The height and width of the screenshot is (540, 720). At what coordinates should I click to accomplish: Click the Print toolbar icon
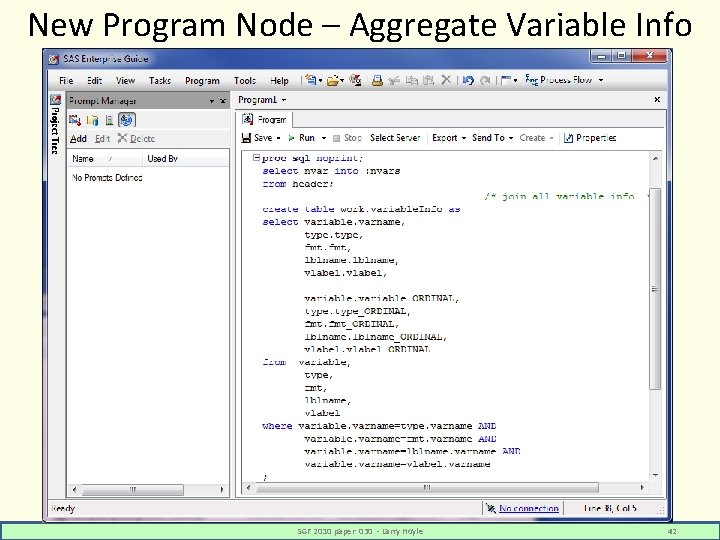pos(377,80)
